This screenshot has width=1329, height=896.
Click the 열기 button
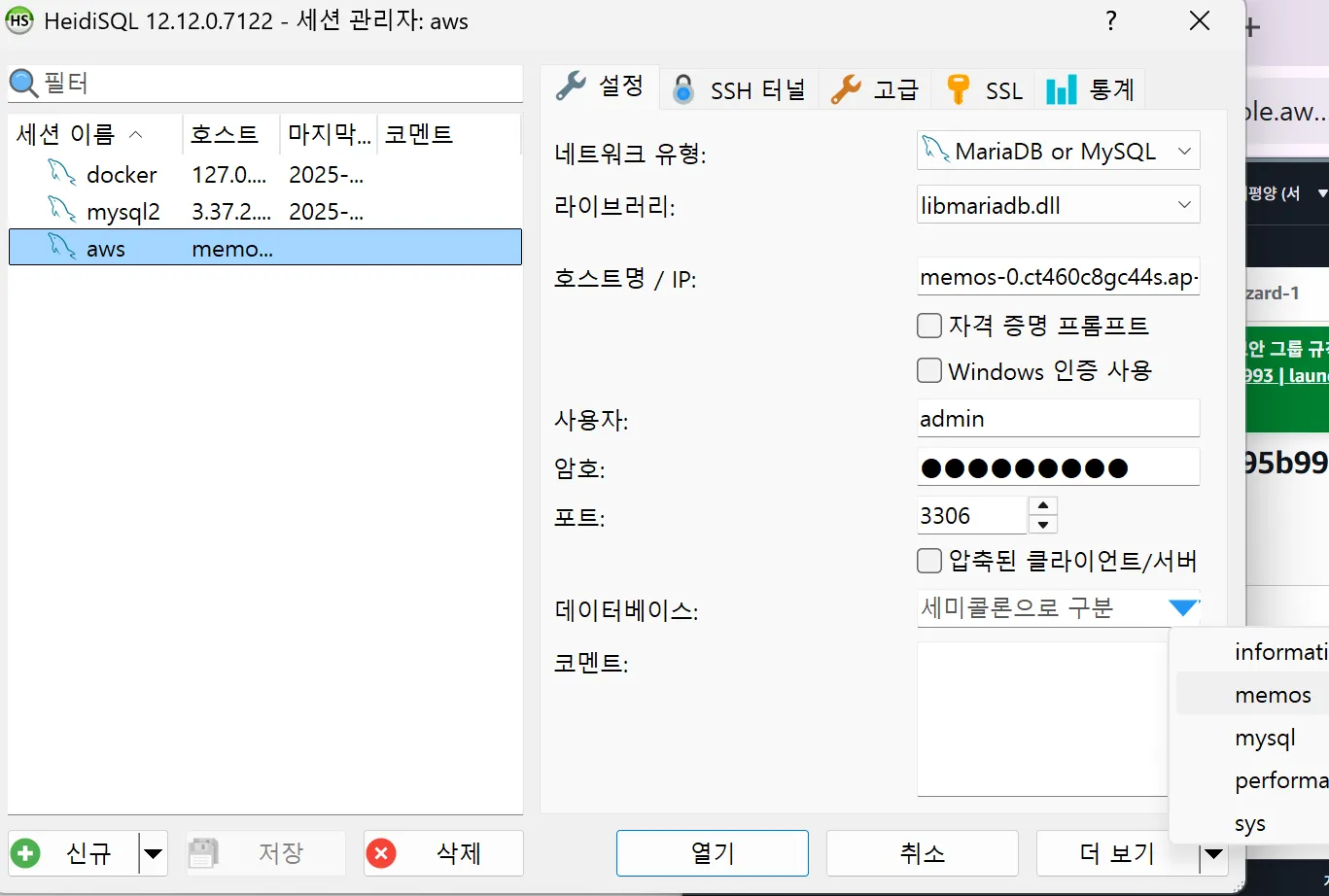tap(713, 853)
